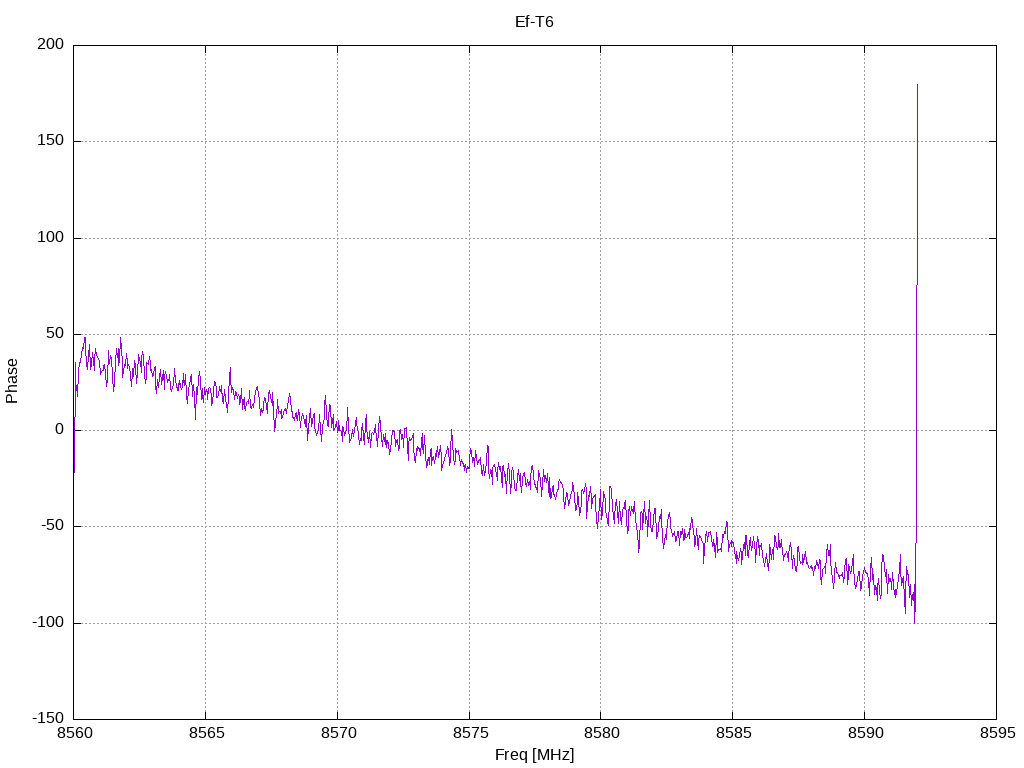This screenshot has width=1024, height=768.
Task: Click the y-axis tick label '200'
Action: point(51,44)
